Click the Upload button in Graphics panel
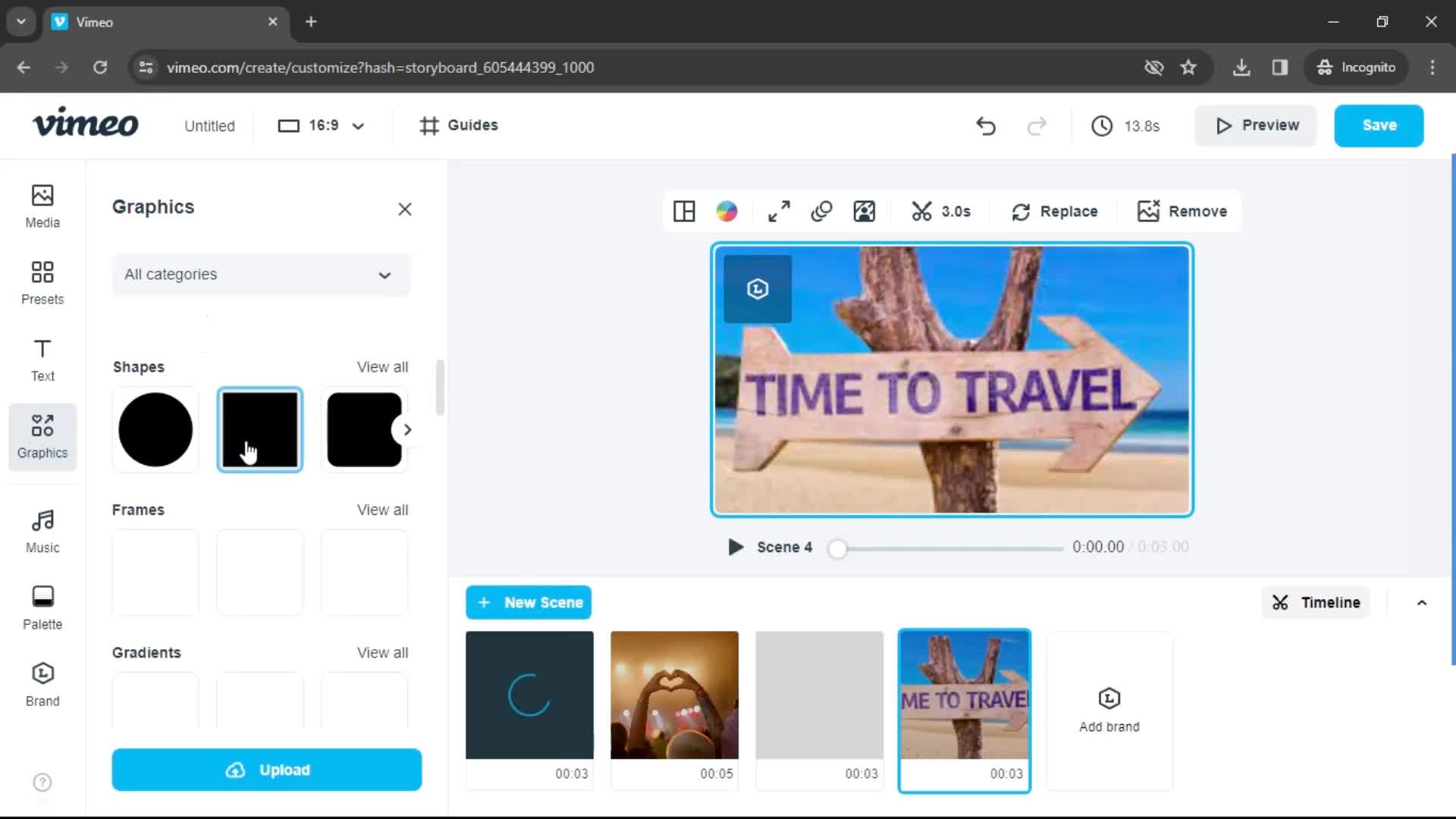Screen dimensions: 1456x819 (x=267, y=769)
